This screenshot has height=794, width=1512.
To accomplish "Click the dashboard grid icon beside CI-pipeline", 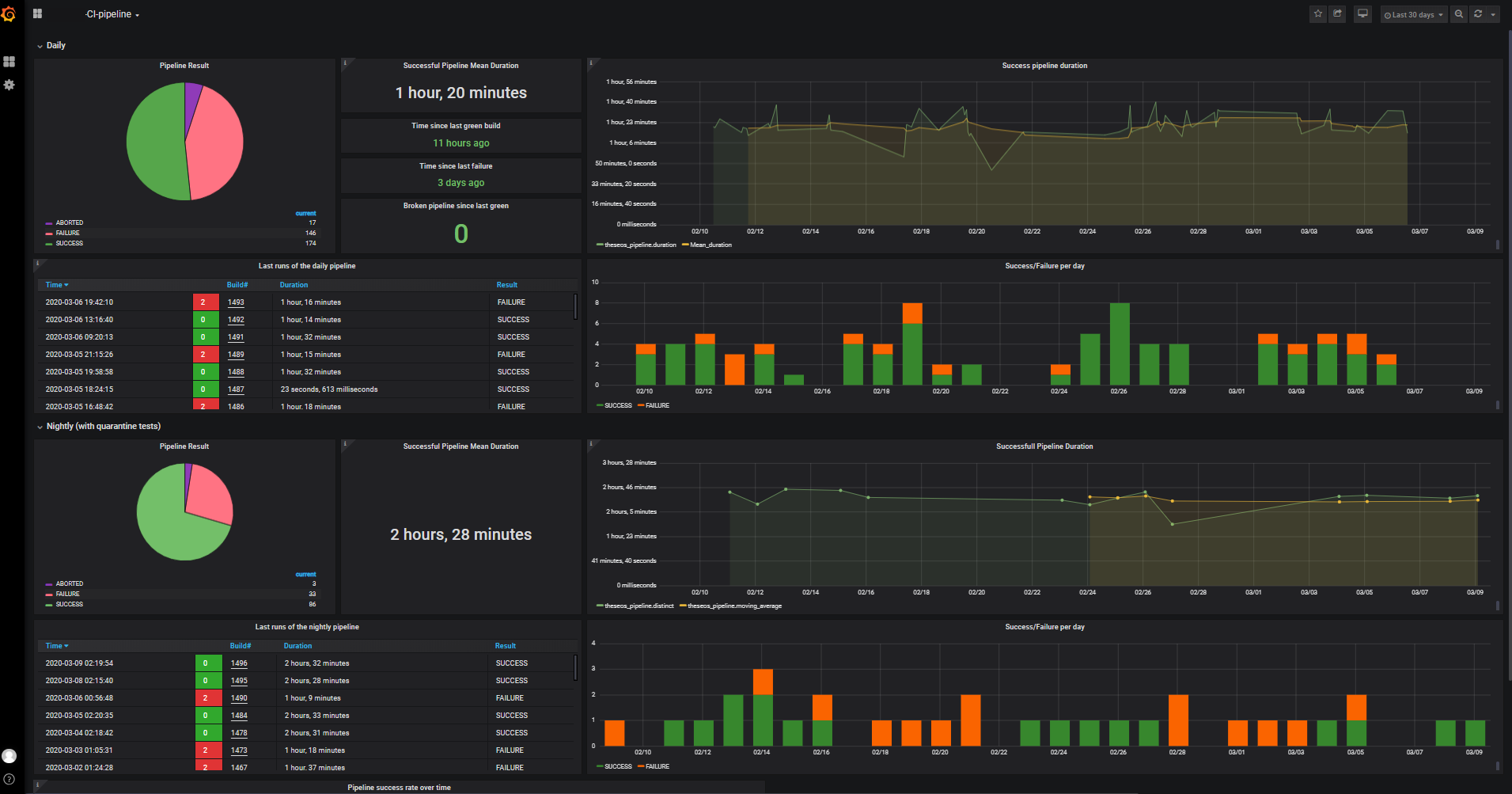I will pos(37,14).
